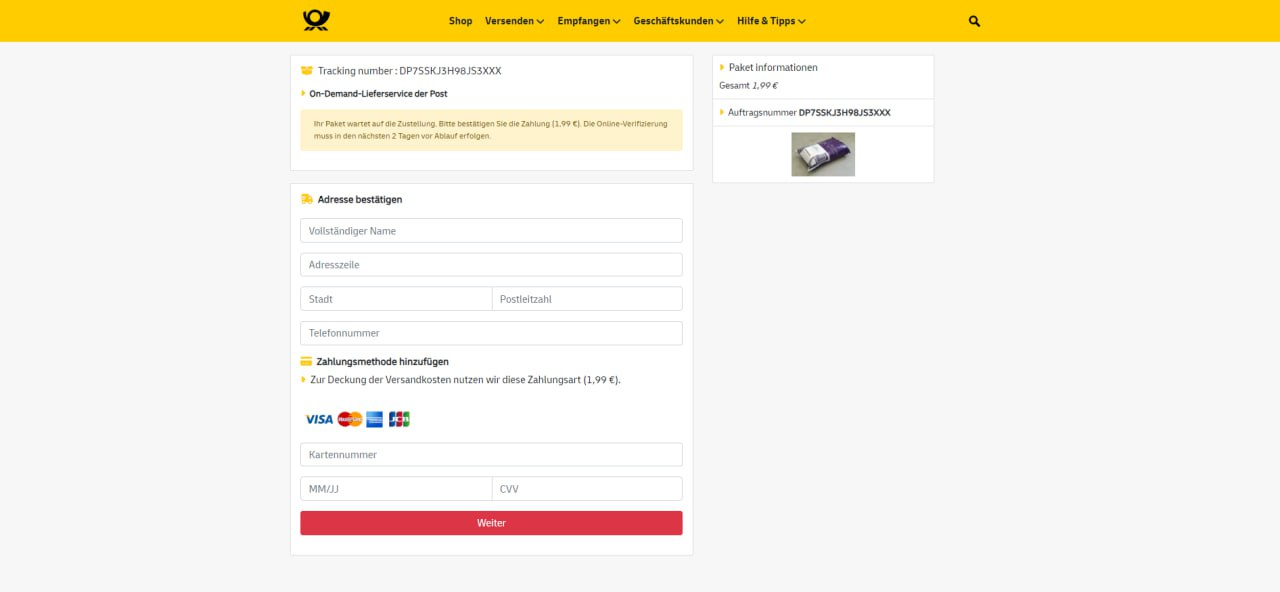Click the JCB card logo
Viewport: 1280px width, 592px height.
(x=399, y=419)
